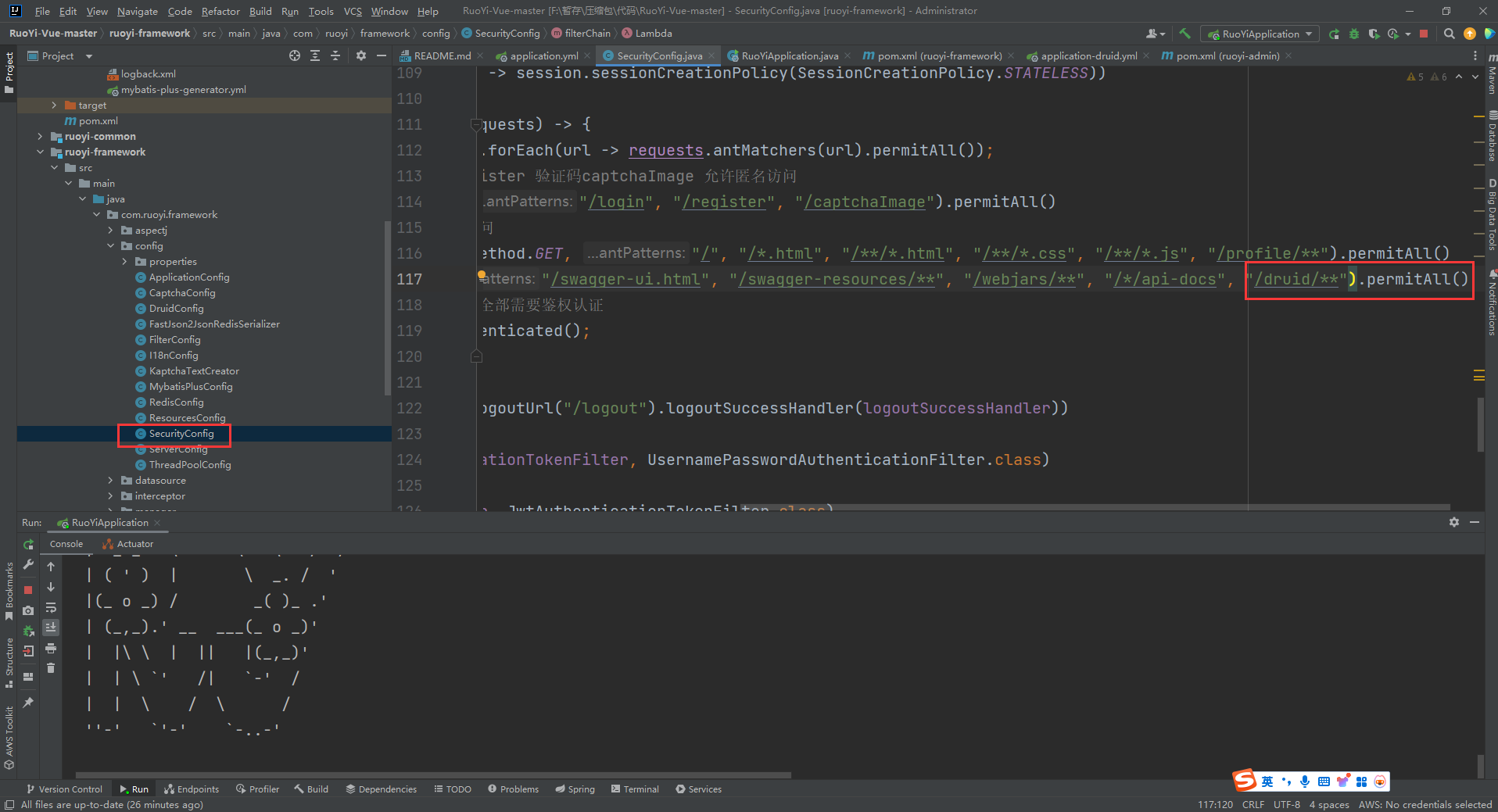Click the Exit arrow icon in Run panel
1498x812 pixels.
(x=29, y=651)
